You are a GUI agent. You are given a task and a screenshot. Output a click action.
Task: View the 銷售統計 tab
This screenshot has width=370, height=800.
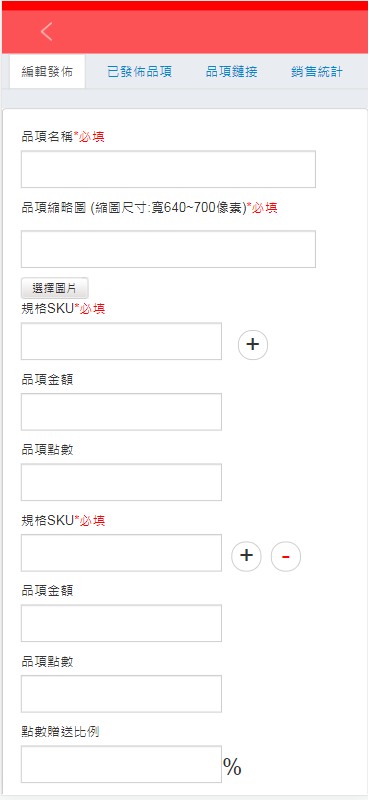coord(316,72)
